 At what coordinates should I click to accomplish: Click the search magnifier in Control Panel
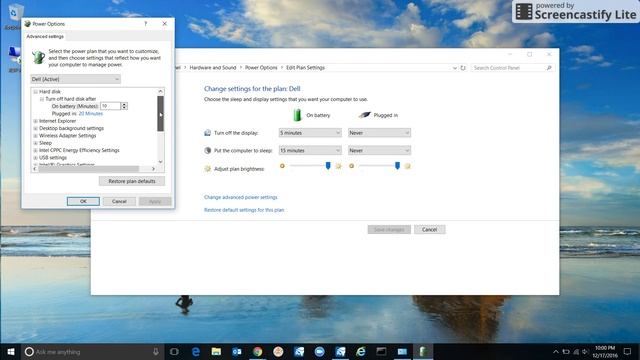tap(549, 68)
